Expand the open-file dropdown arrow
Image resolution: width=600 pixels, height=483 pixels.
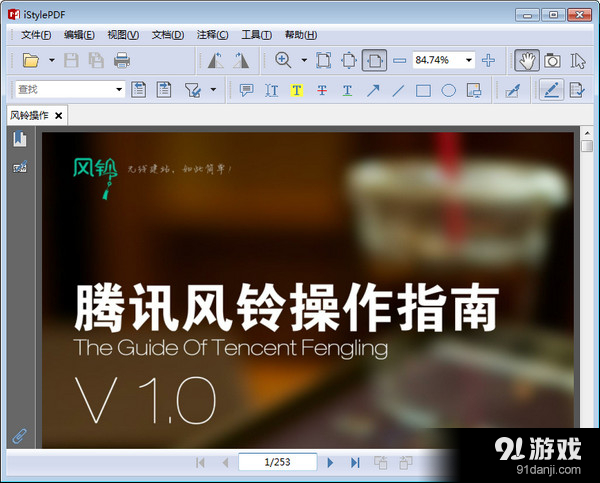(52, 60)
